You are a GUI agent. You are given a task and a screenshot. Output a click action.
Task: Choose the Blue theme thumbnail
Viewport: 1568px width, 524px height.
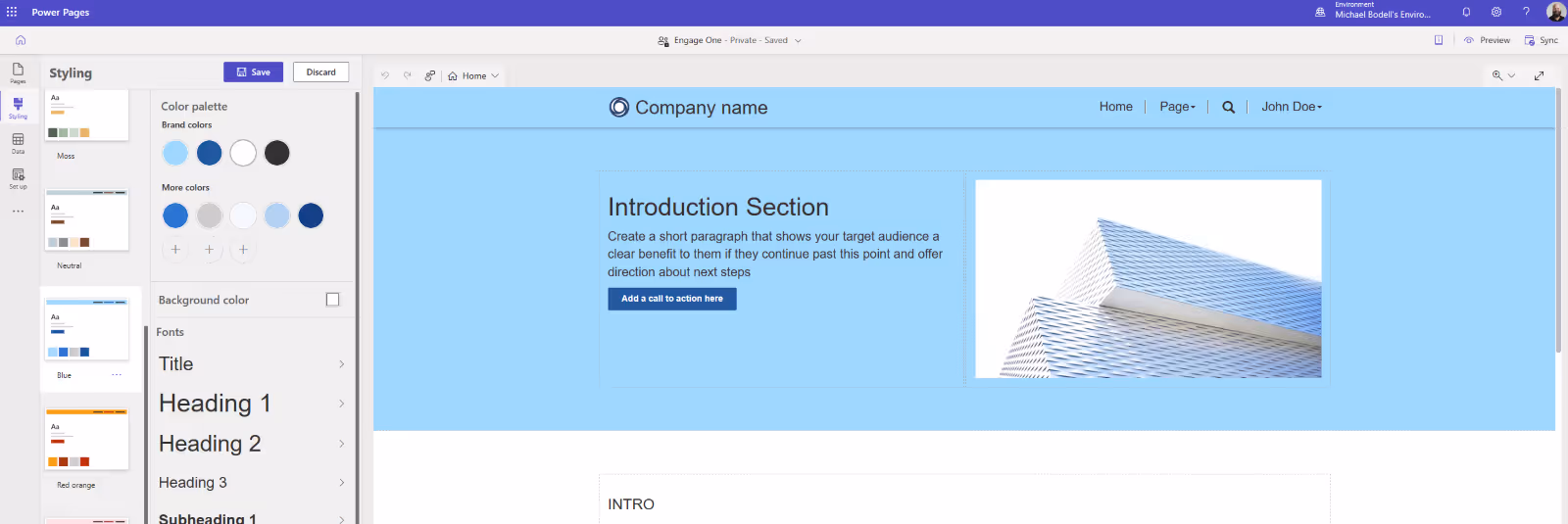point(87,330)
